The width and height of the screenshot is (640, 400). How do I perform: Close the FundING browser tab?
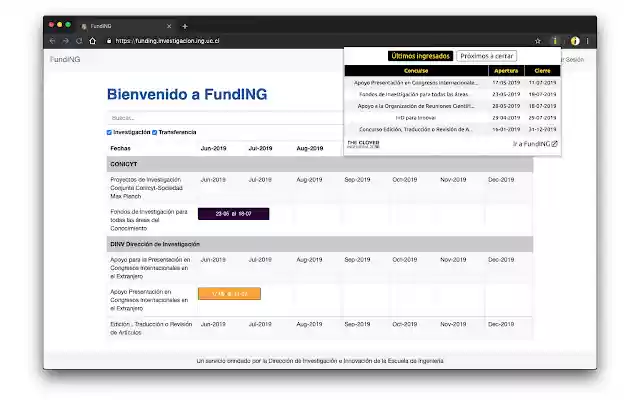(169, 26)
